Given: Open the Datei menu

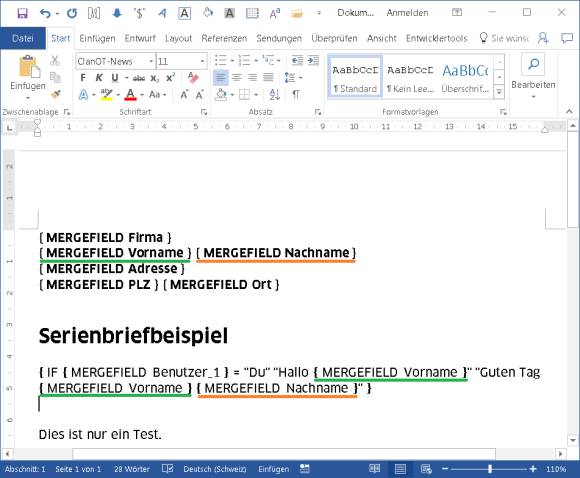Looking at the screenshot, I should (x=23, y=38).
